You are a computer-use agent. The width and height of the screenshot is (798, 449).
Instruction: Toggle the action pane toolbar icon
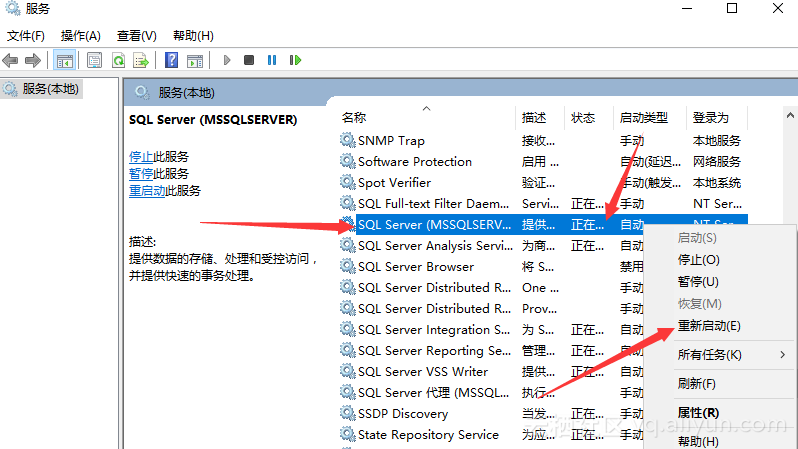pos(195,61)
